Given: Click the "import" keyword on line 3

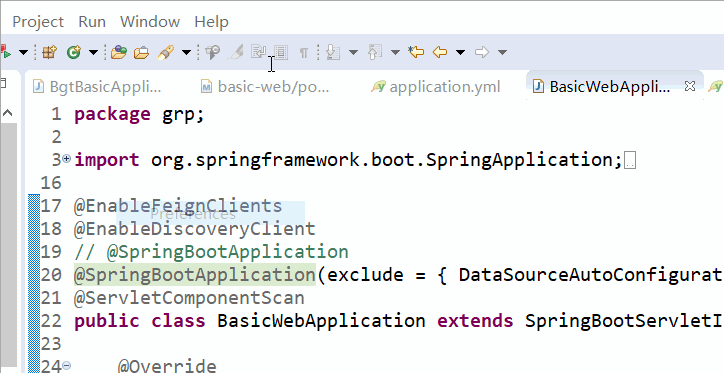Looking at the screenshot, I should (x=107, y=160).
